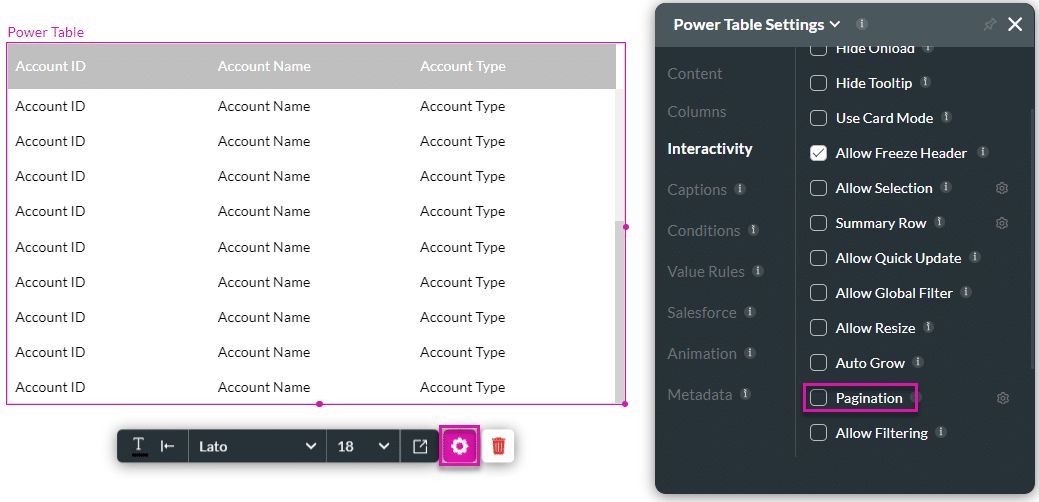Click info icon beside Value Rules tab
The height and width of the screenshot is (502, 1039).
[758, 271]
